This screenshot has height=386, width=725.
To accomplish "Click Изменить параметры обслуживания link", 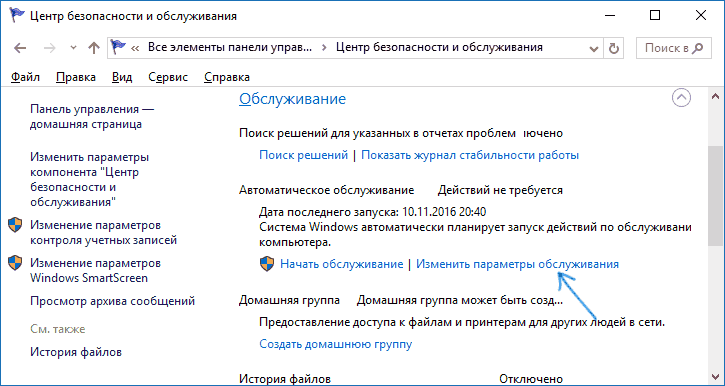I will pyautogui.click(x=517, y=264).
